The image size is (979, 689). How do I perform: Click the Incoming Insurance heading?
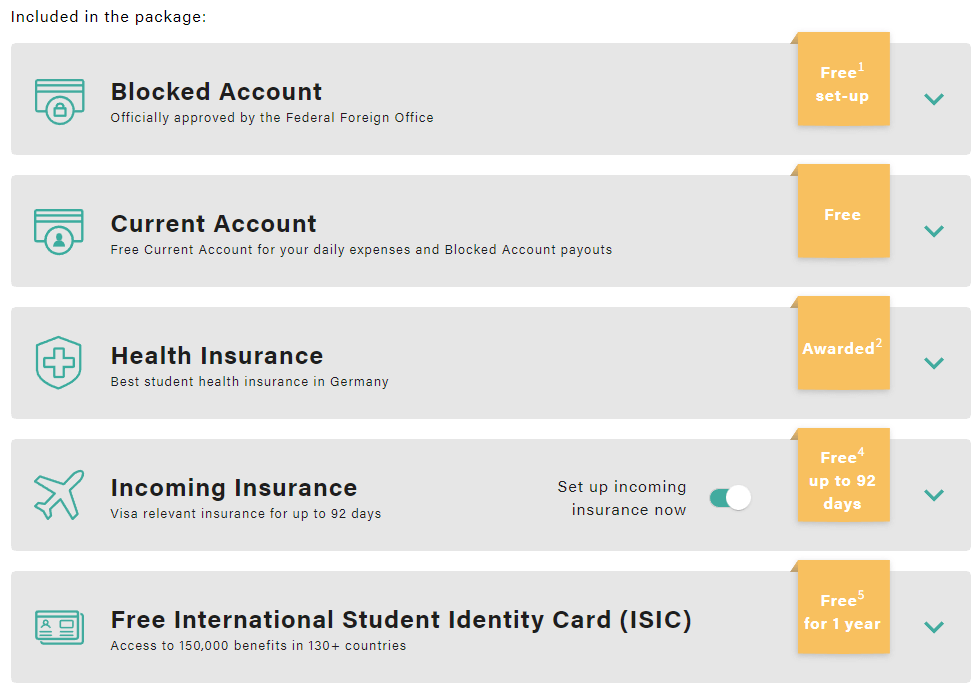tap(234, 488)
